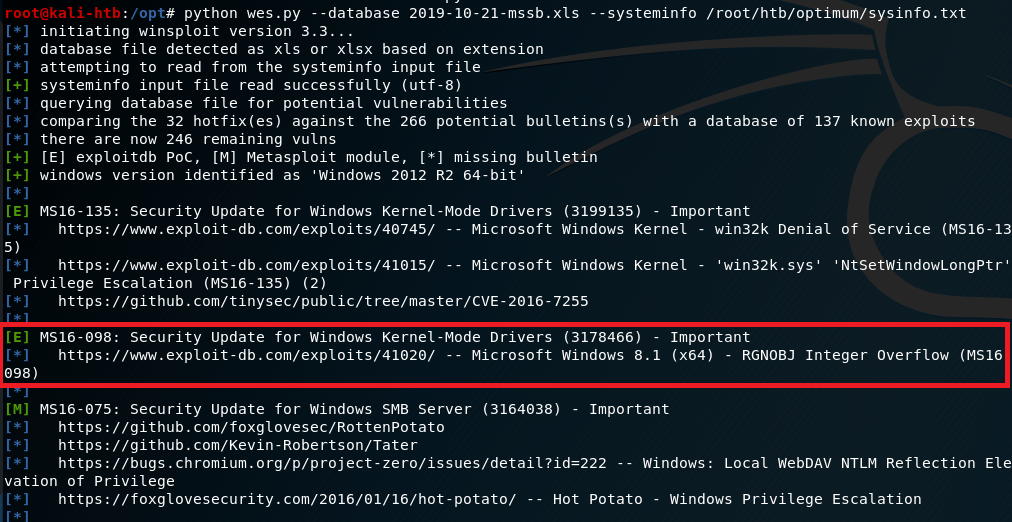Follow the tinysec CVE-2016-7255 GitHub link

pos(323,301)
